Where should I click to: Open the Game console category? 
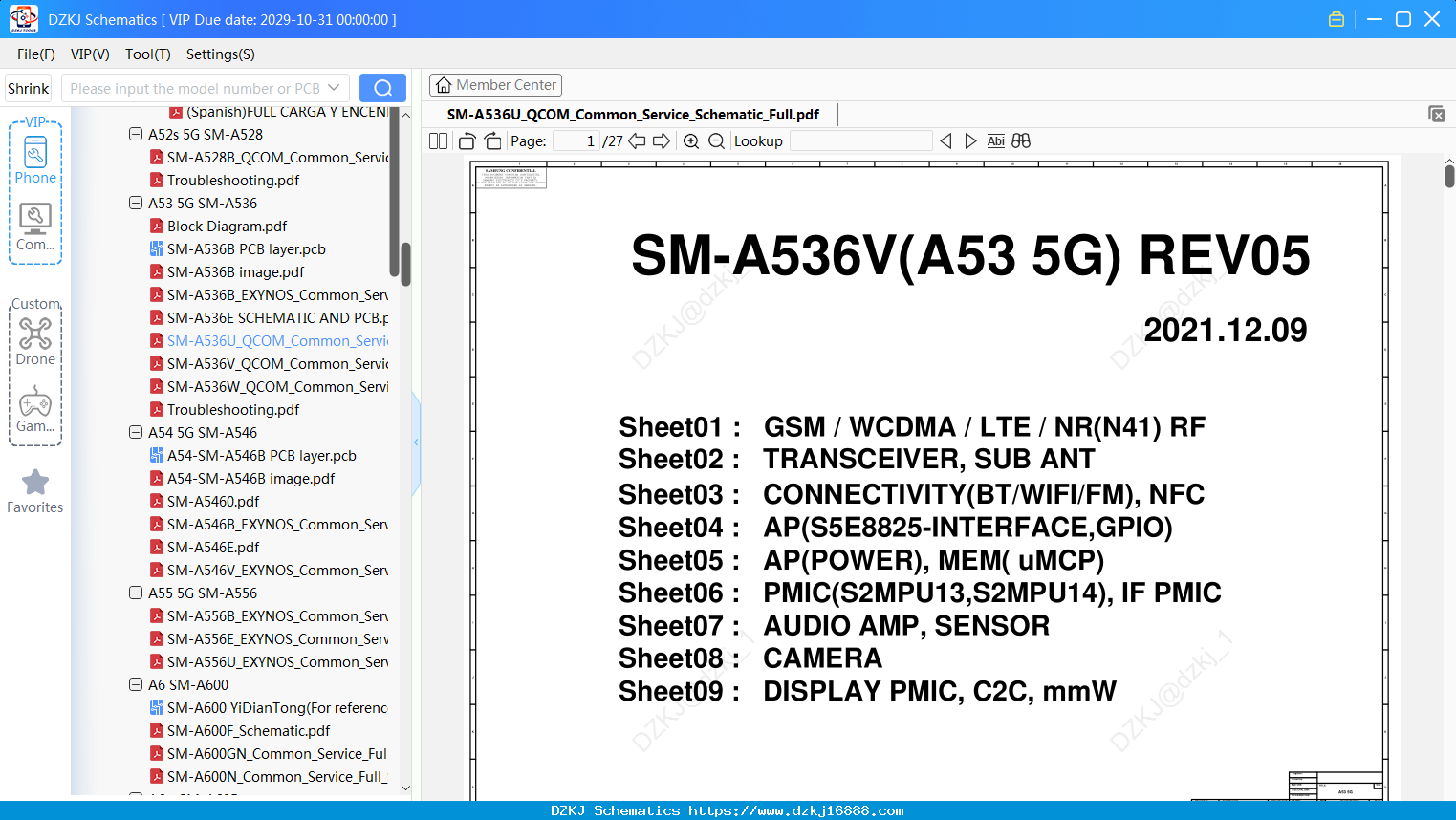(35, 409)
